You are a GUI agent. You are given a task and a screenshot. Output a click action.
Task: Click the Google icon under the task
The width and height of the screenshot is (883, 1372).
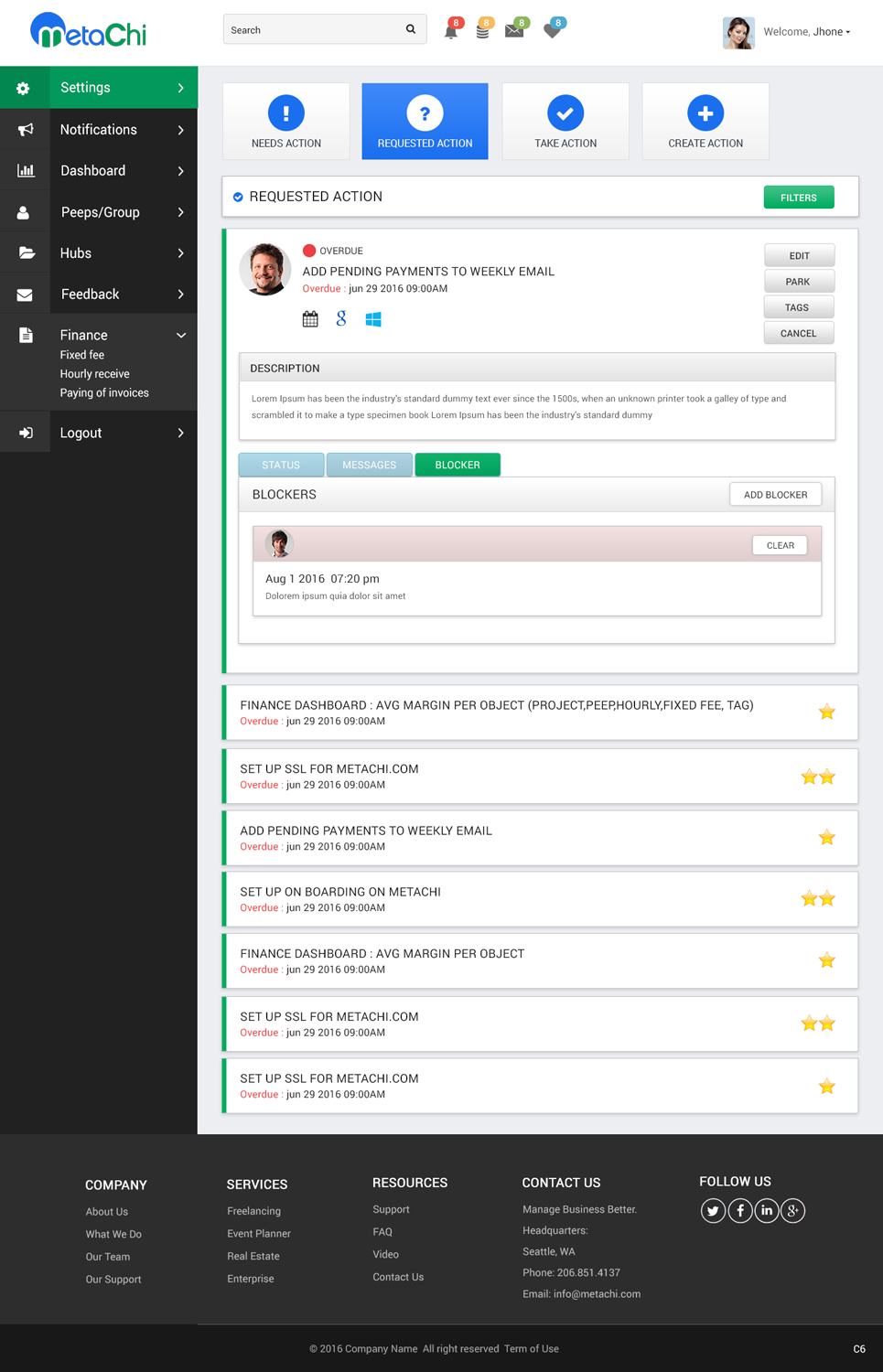(341, 318)
